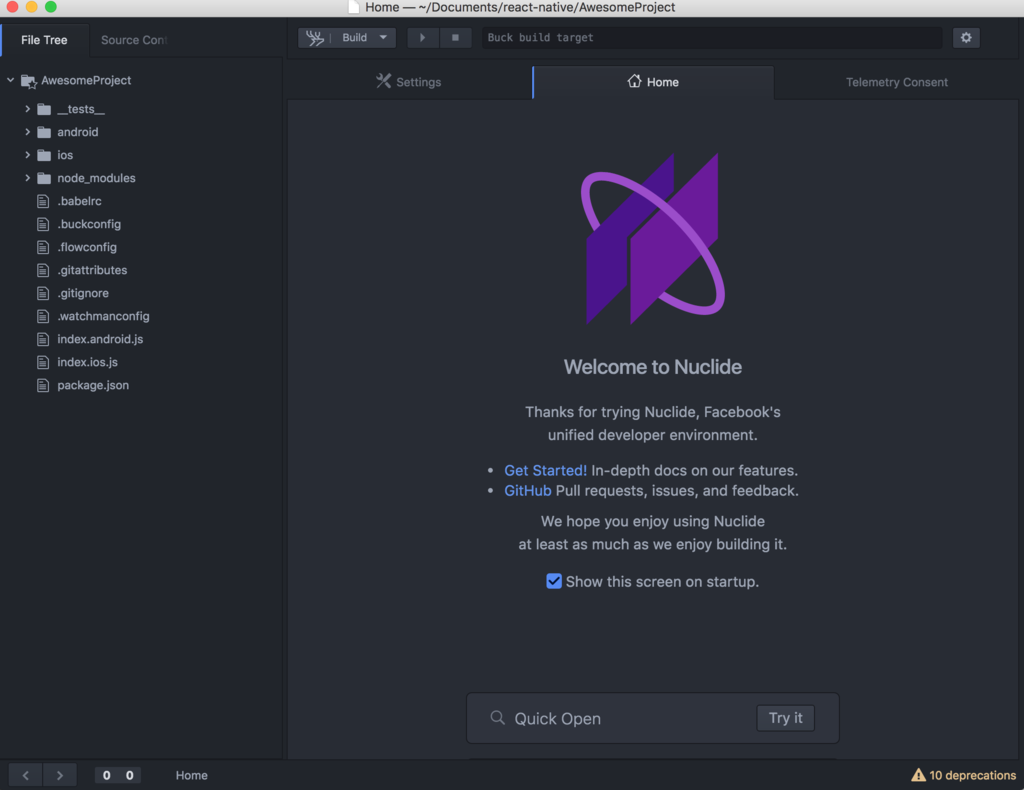Screen dimensions: 1024x790
Task: Uncheck Show this screen on startup
Action: [x=554, y=581]
